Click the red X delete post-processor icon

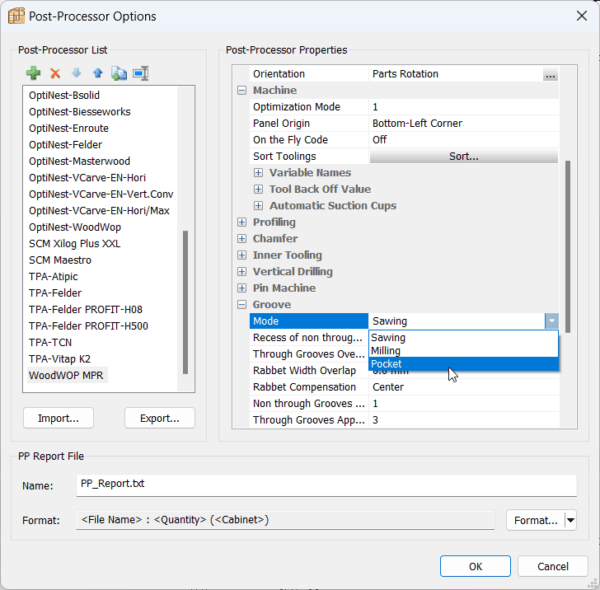[55, 73]
